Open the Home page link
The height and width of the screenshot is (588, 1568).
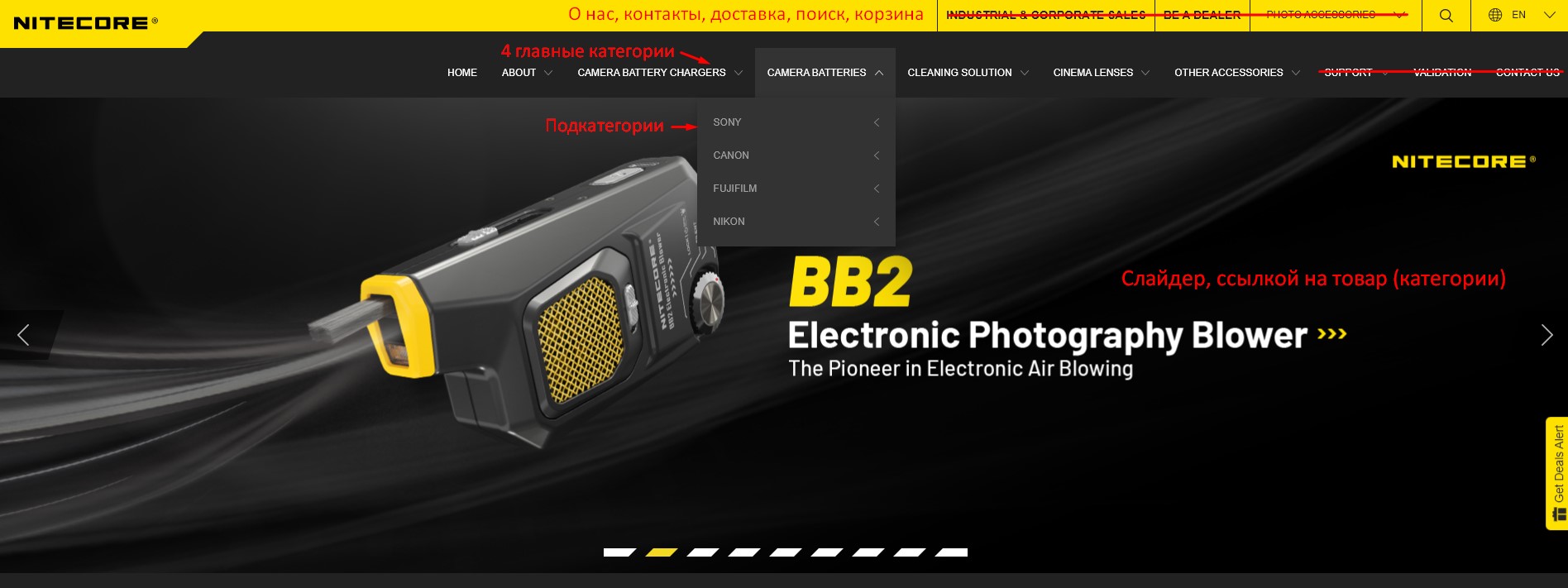pos(462,73)
